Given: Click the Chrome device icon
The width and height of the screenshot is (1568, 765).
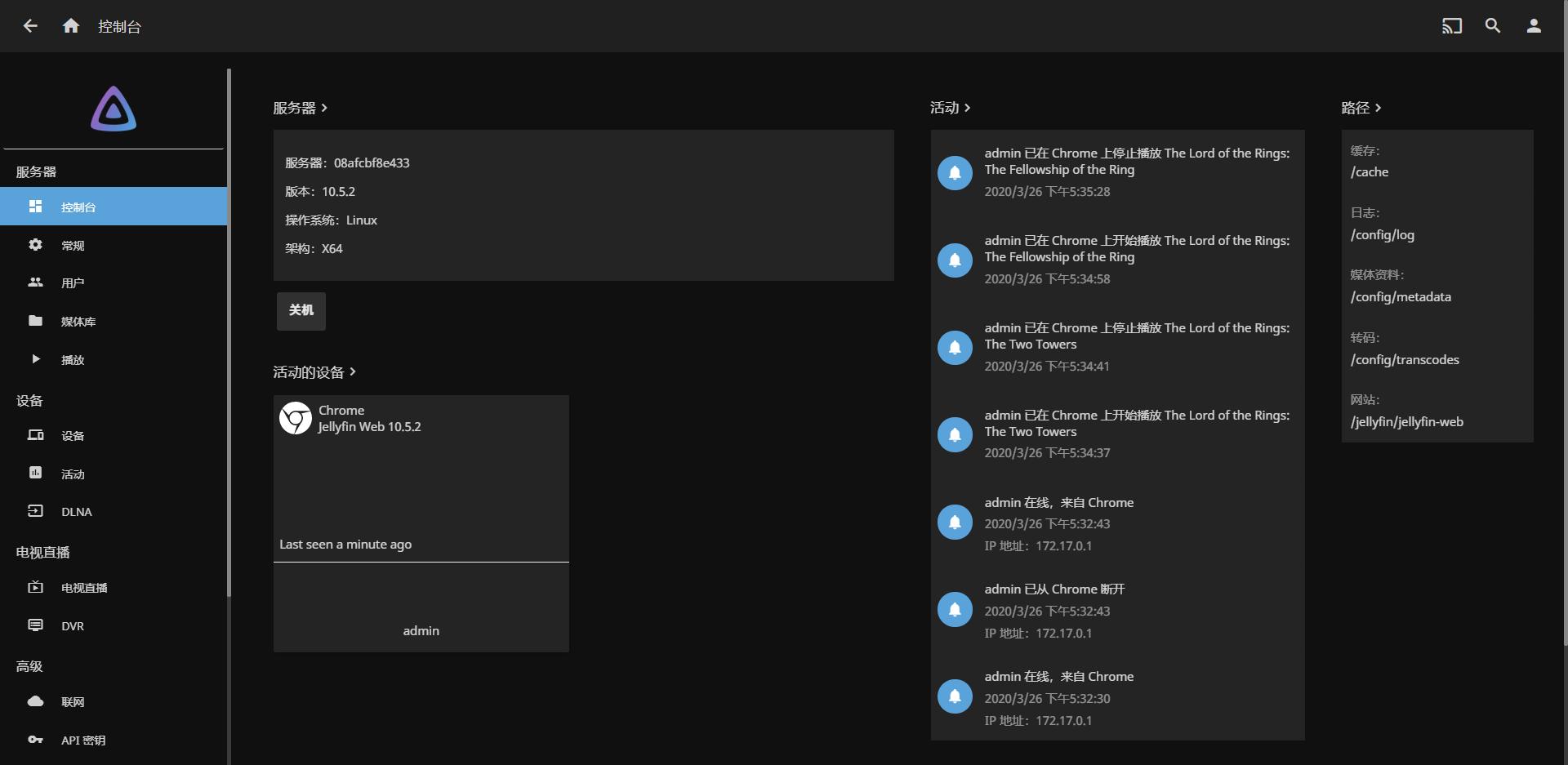Looking at the screenshot, I should [296, 418].
